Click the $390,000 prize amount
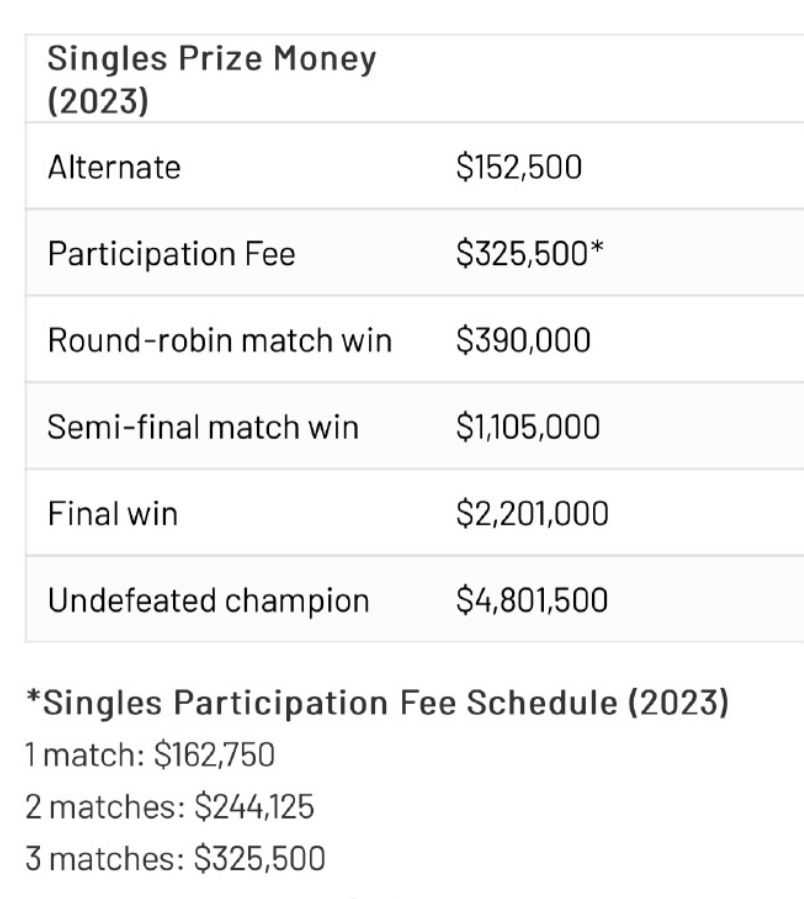The width and height of the screenshot is (804, 899). (x=522, y=341)
